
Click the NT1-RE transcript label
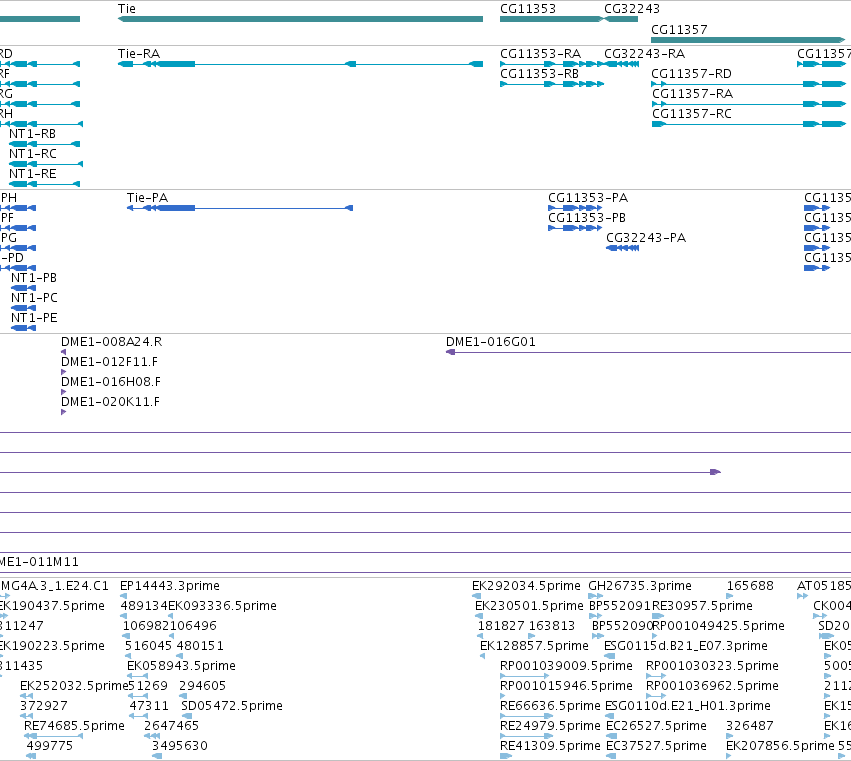click(x=33, y=174)
